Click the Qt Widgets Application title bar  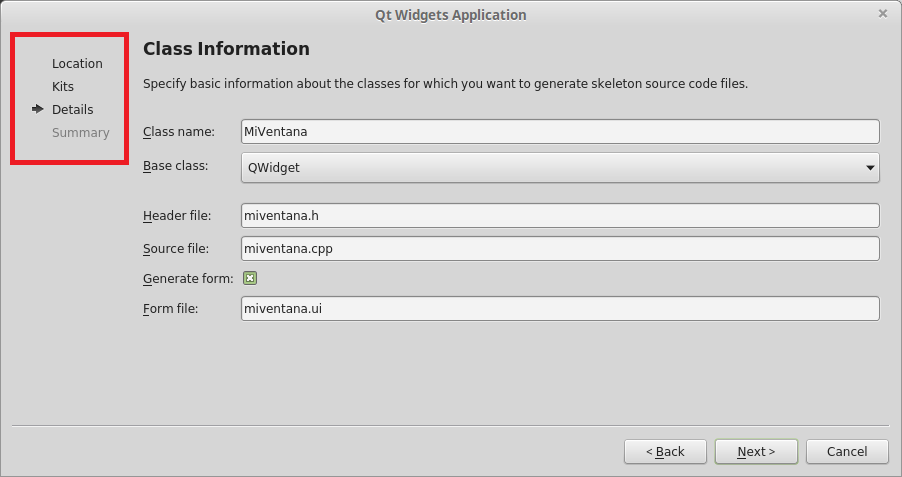coord(450,14)
